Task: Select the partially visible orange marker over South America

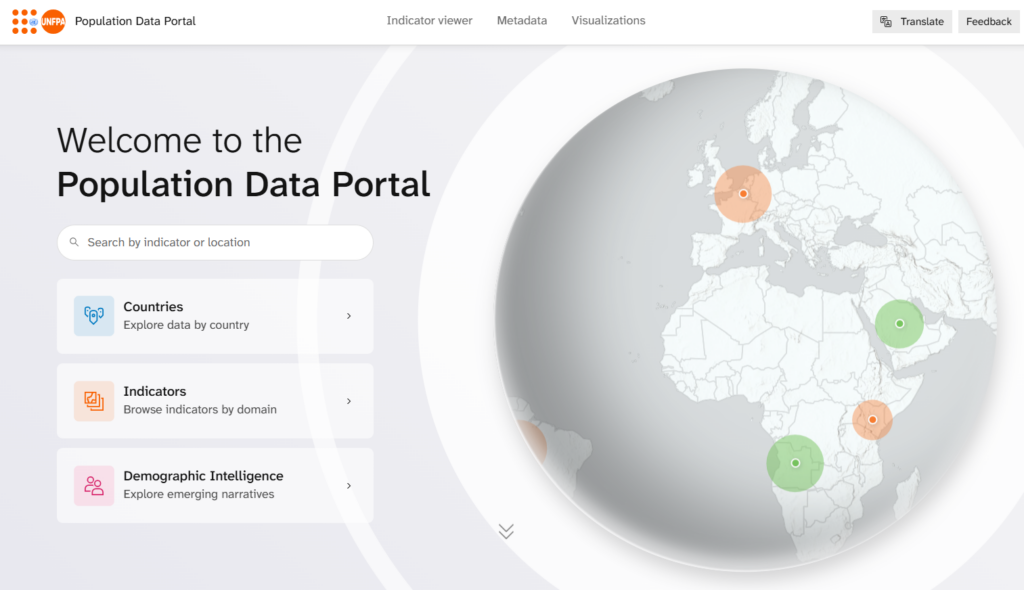Action: (x=530, y=443)
